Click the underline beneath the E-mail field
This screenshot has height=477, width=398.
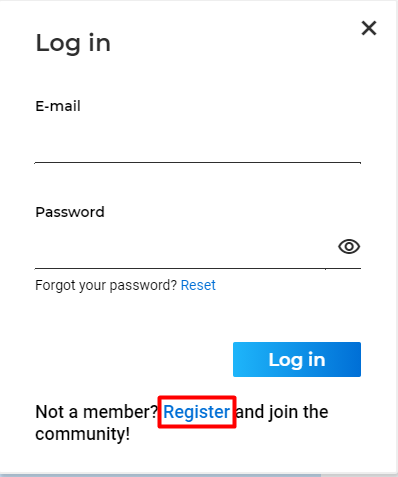click(x=198, y=163)
